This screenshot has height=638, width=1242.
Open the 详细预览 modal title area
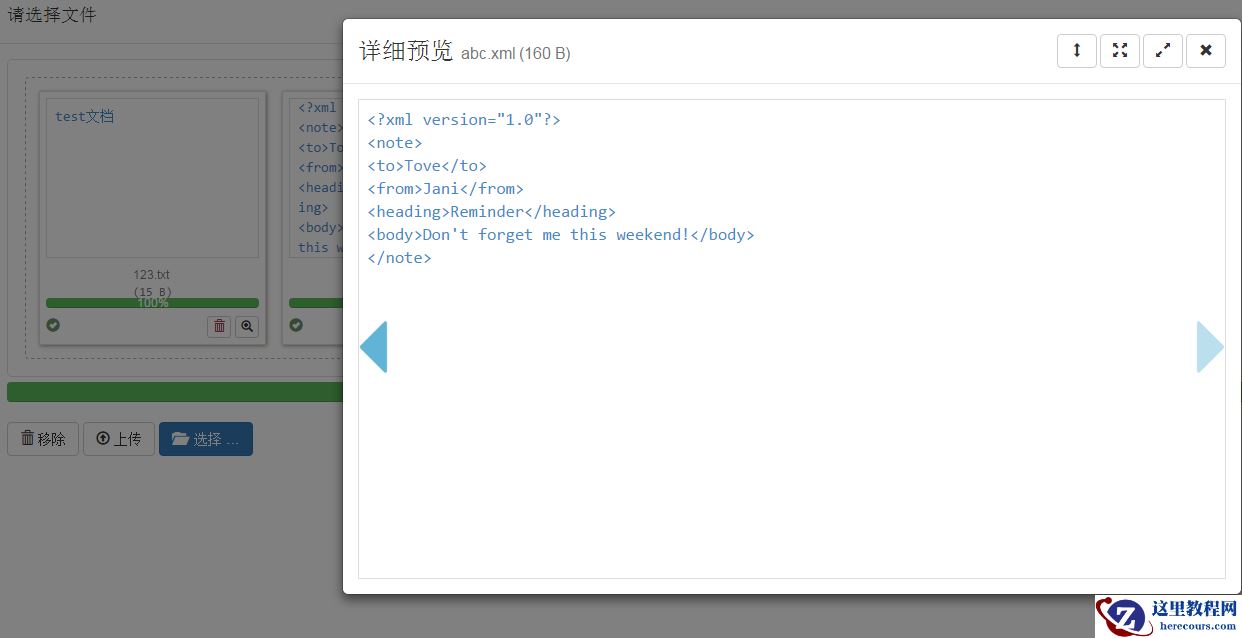click(404, 50)
